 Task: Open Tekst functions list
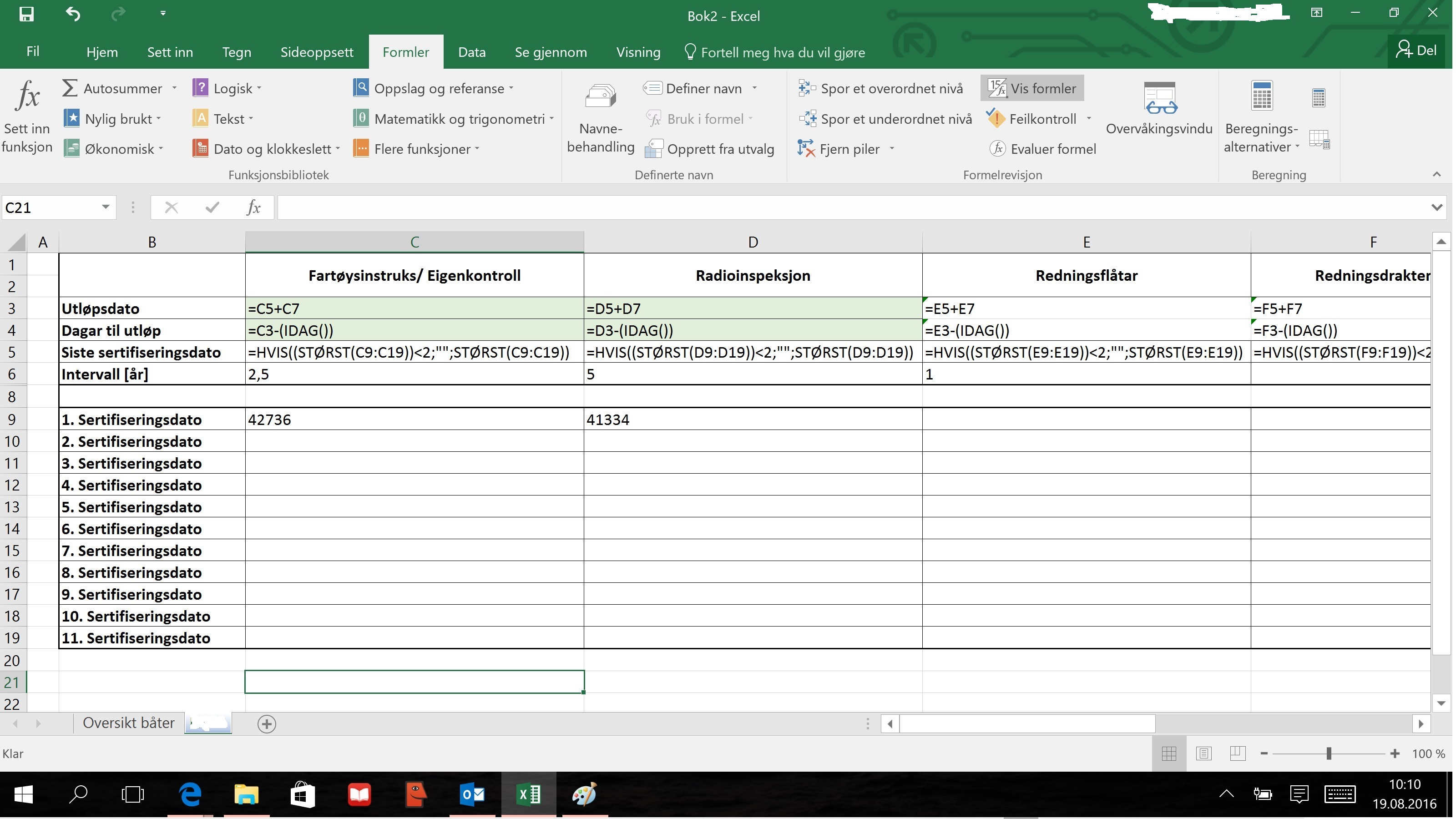click(222, 119)
